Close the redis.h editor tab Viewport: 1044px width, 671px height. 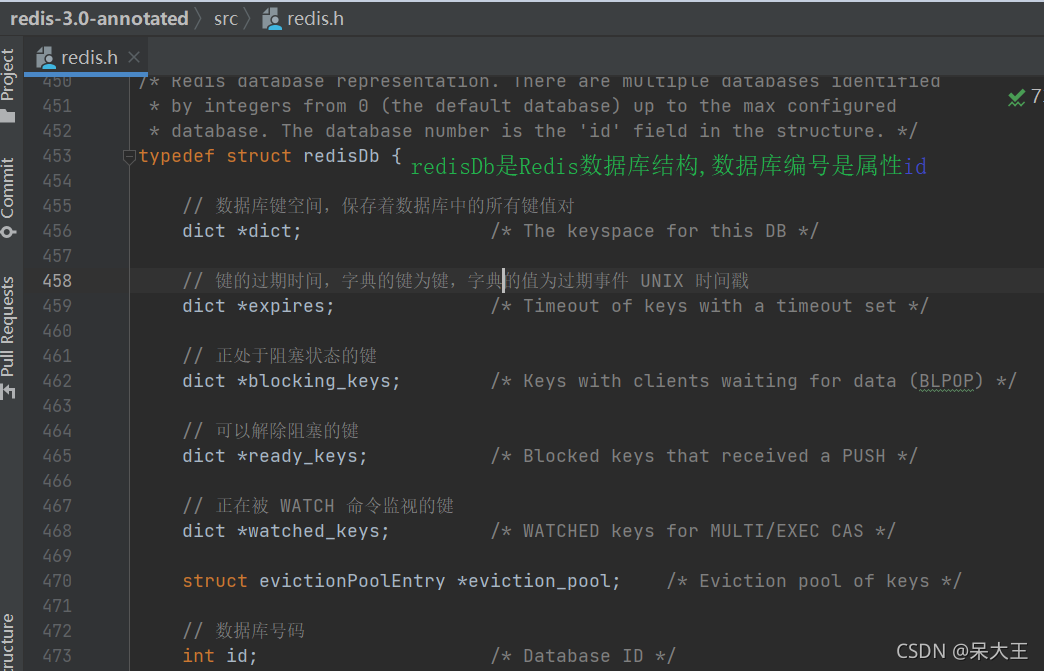click(x=134, y=57)
